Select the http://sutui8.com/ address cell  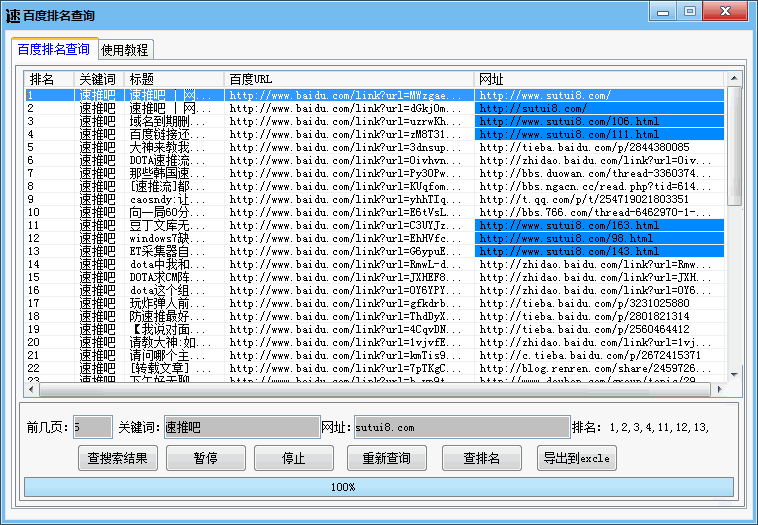point(598,108)
